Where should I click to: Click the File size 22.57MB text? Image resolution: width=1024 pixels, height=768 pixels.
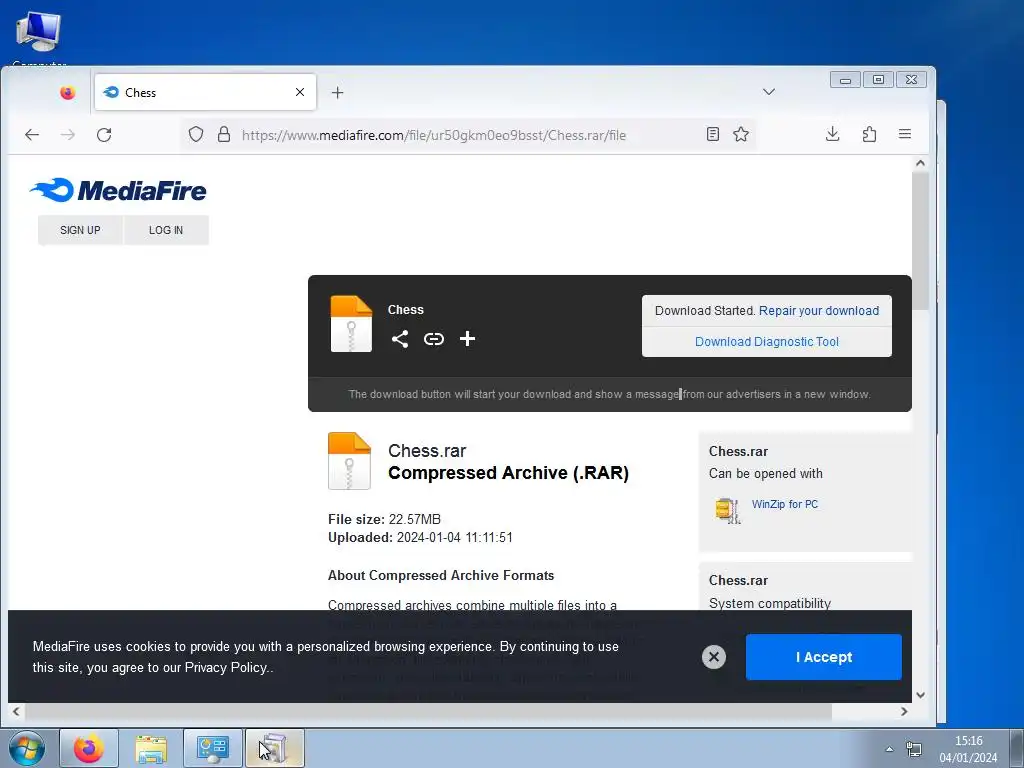(x=384, y=519)
